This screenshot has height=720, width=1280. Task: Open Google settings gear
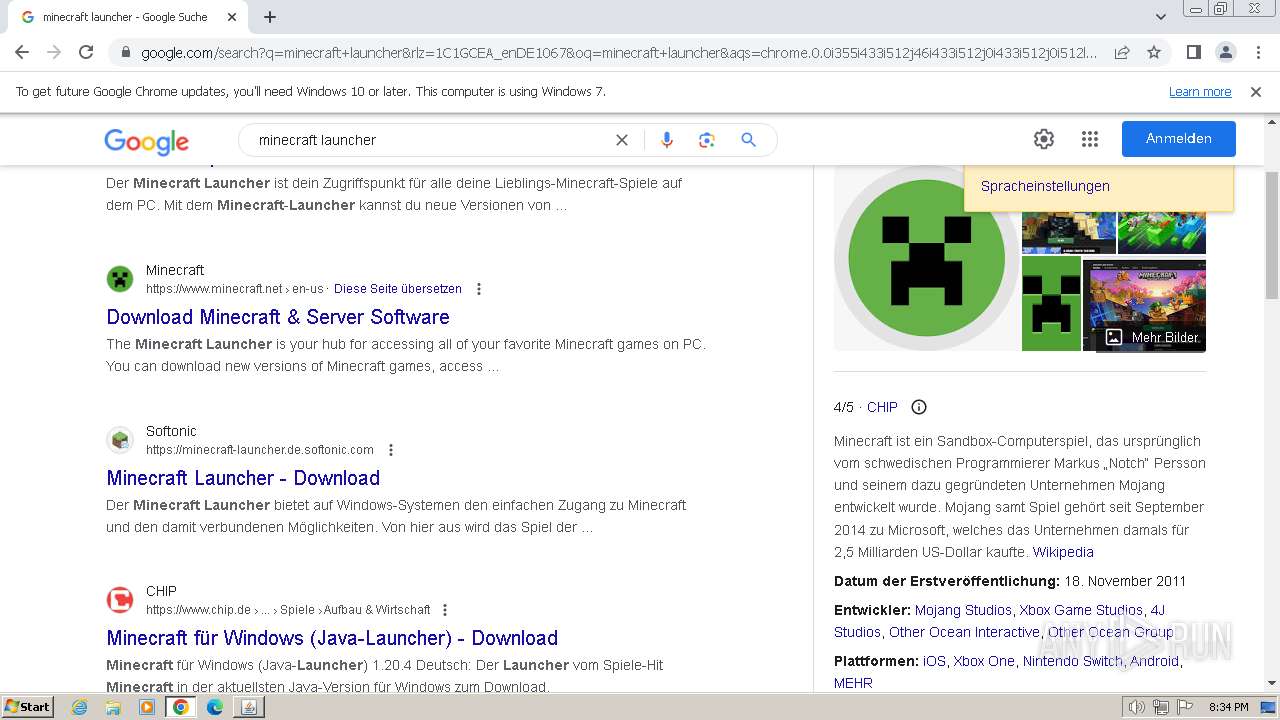click(x=1044, y=139)
